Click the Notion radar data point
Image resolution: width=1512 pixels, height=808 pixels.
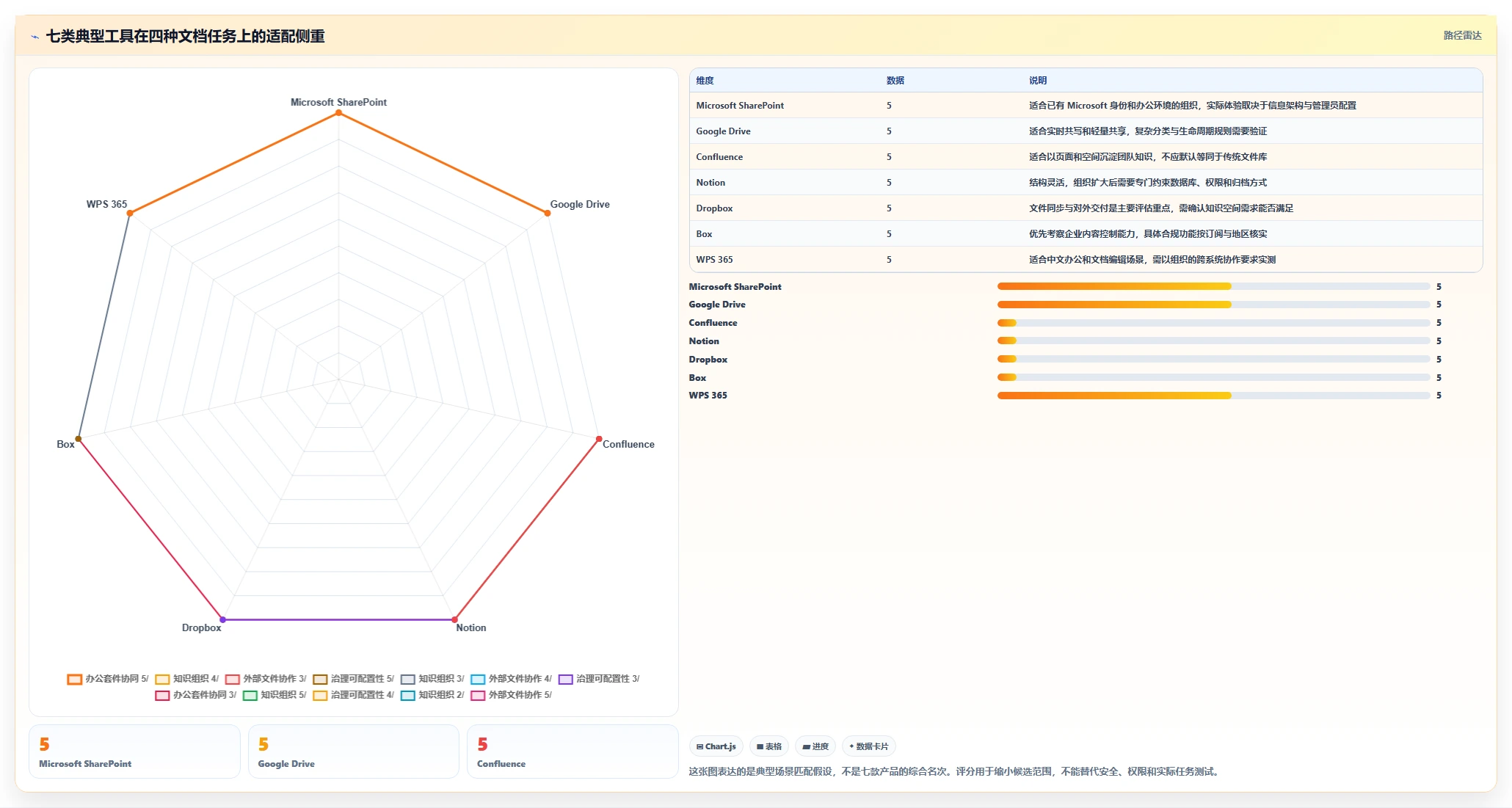click(x=454, y=620)
